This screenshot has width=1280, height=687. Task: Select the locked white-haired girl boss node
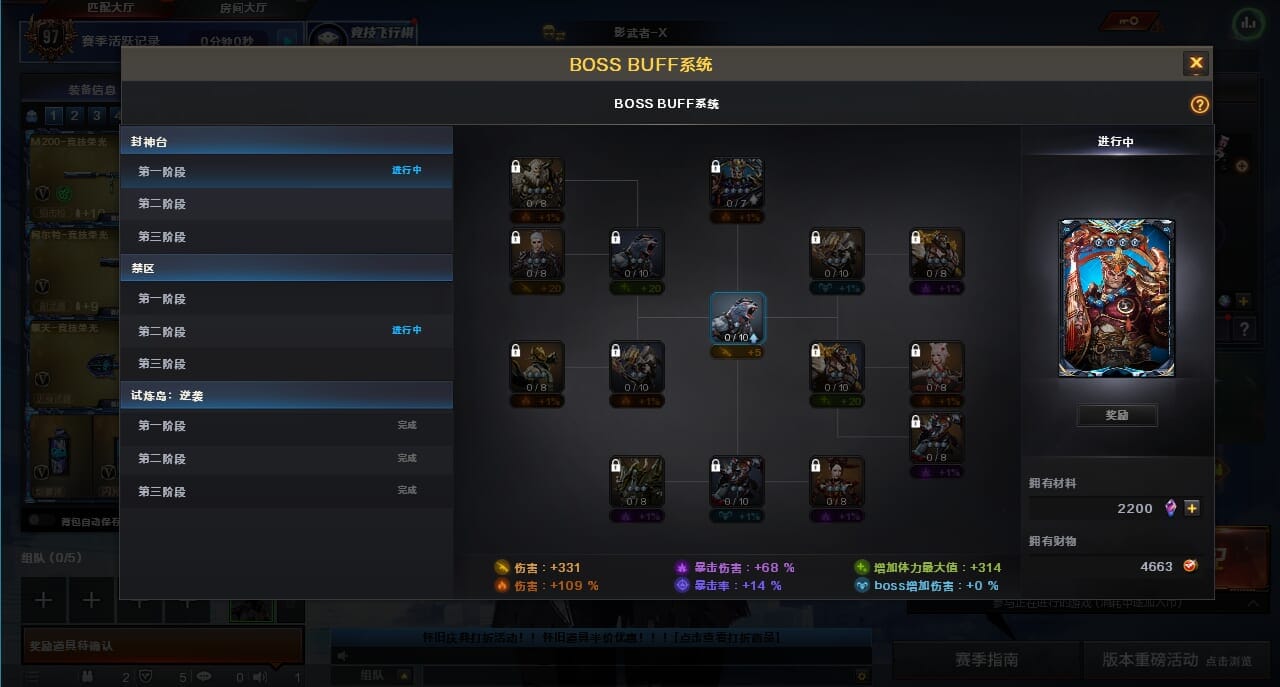coord(937,367)
